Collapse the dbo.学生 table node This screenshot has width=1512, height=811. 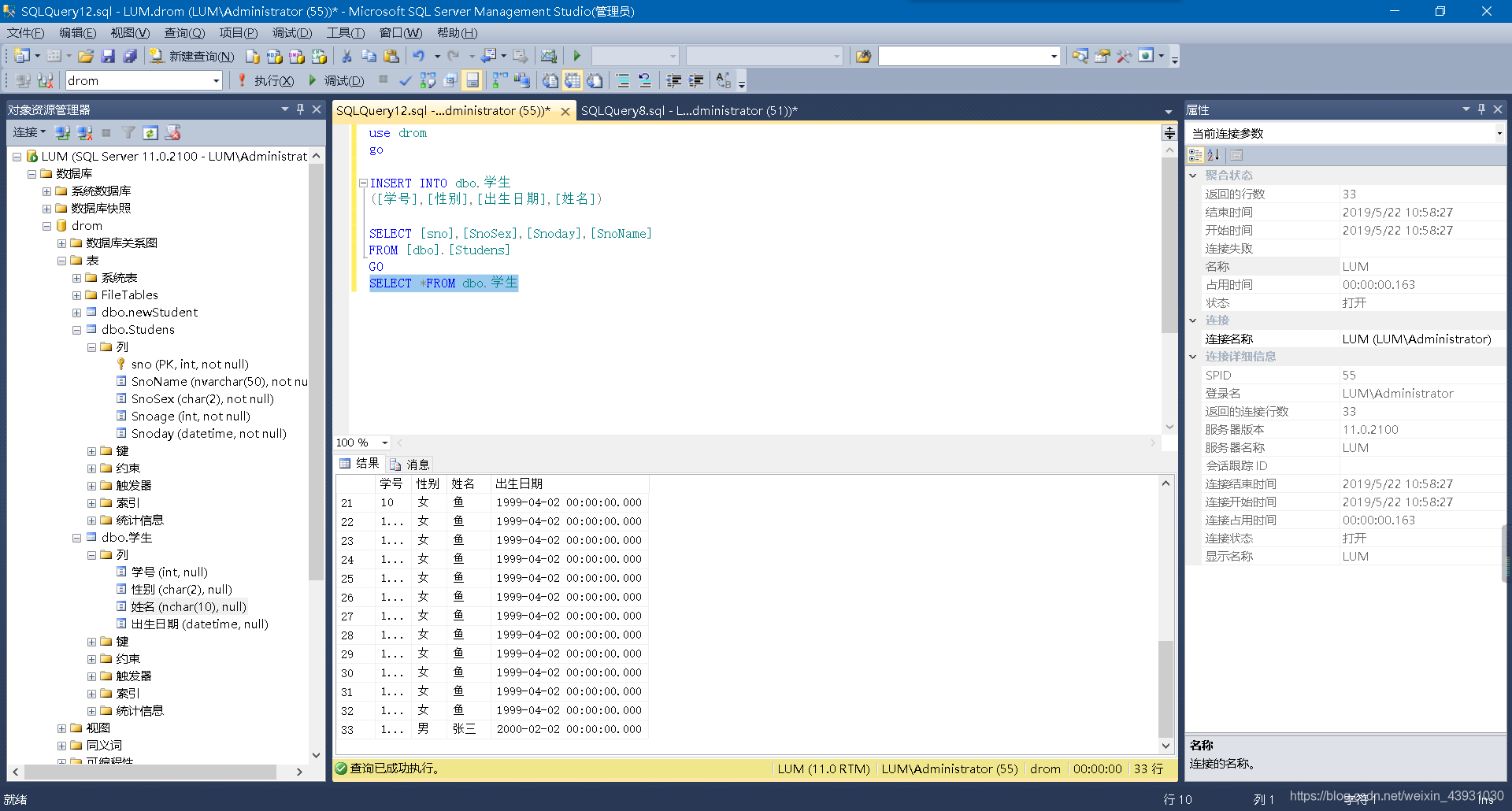click(77, 538)
